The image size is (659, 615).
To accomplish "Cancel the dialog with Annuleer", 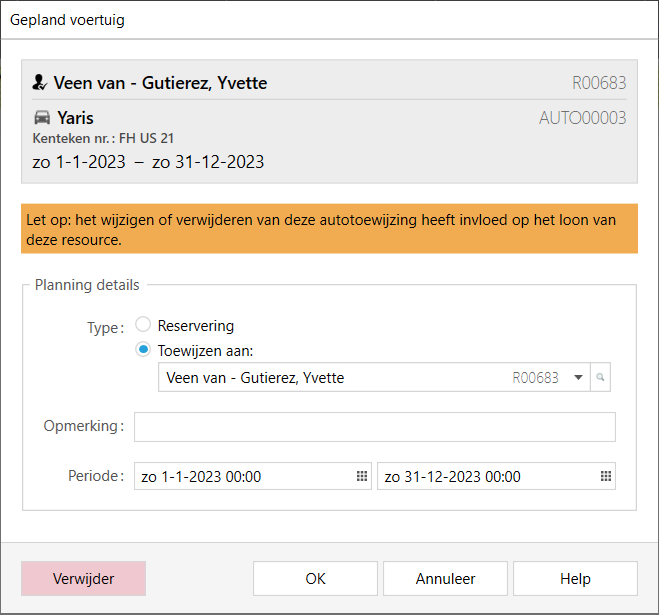I will coord(445,579).
